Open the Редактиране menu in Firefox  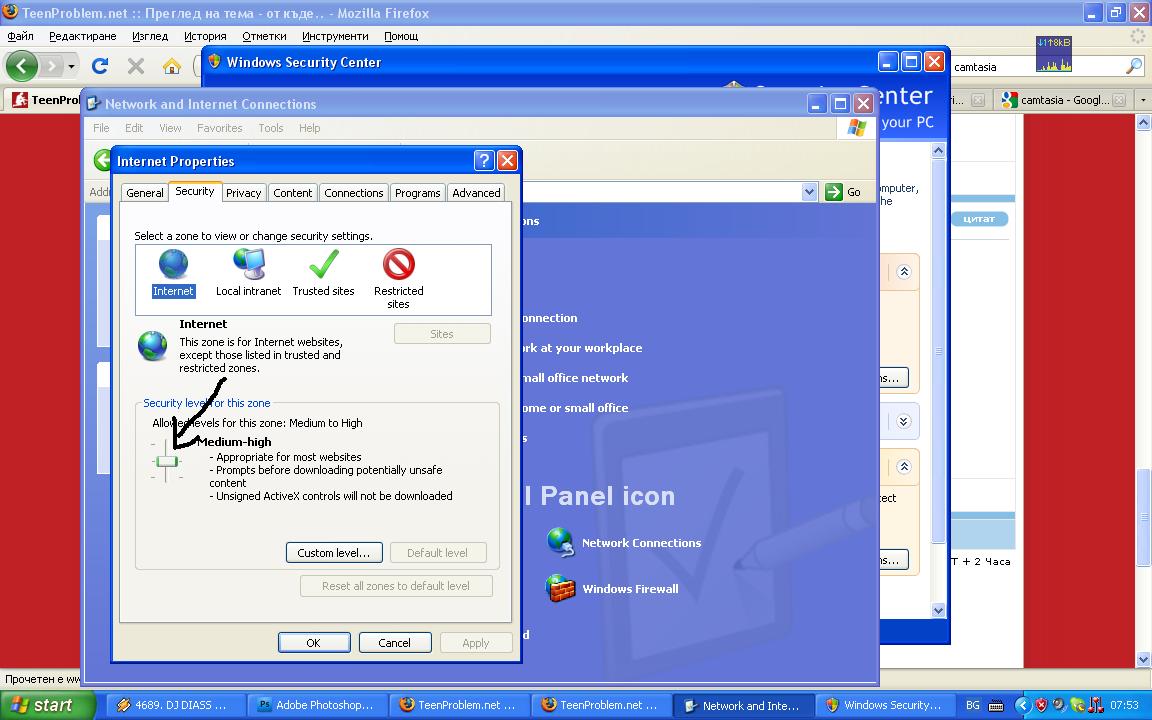click(83, 36)
